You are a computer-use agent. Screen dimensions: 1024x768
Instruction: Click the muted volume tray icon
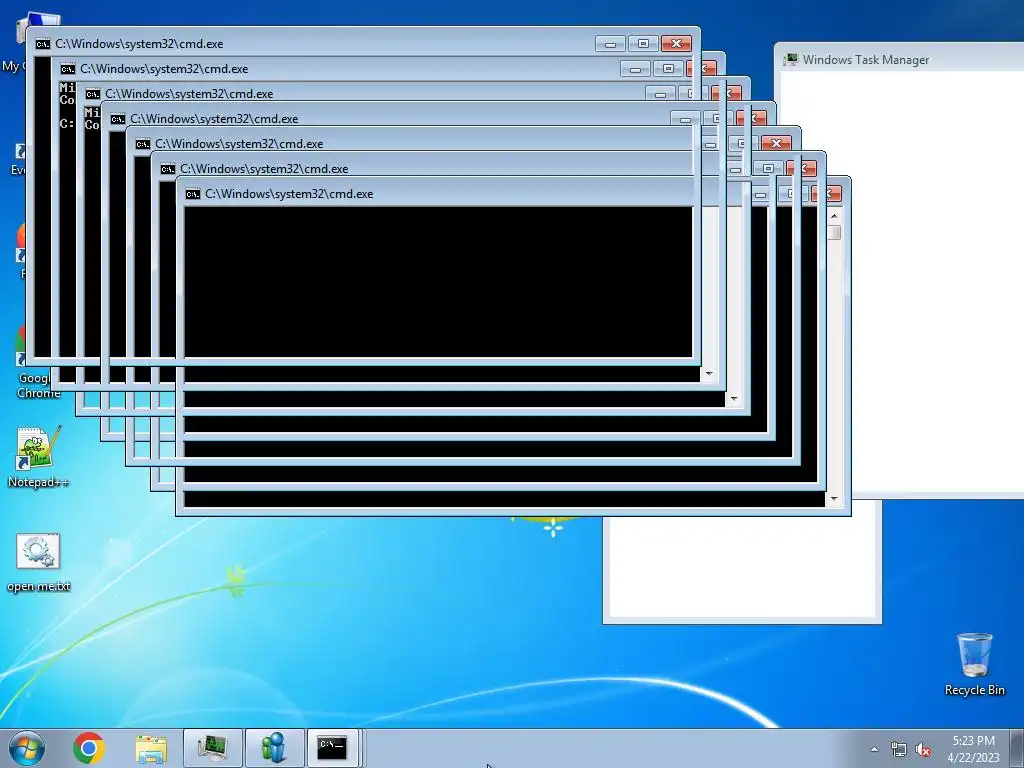coord(923,750)
